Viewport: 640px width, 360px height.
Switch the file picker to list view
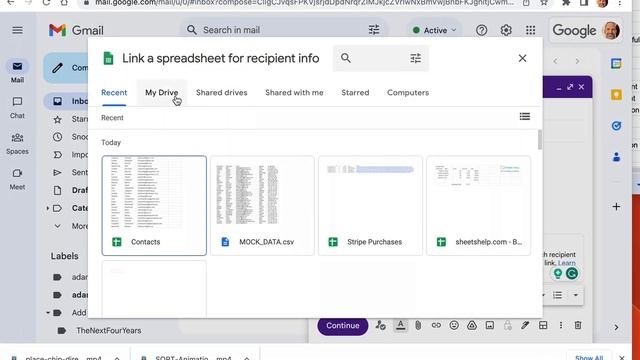524,117
